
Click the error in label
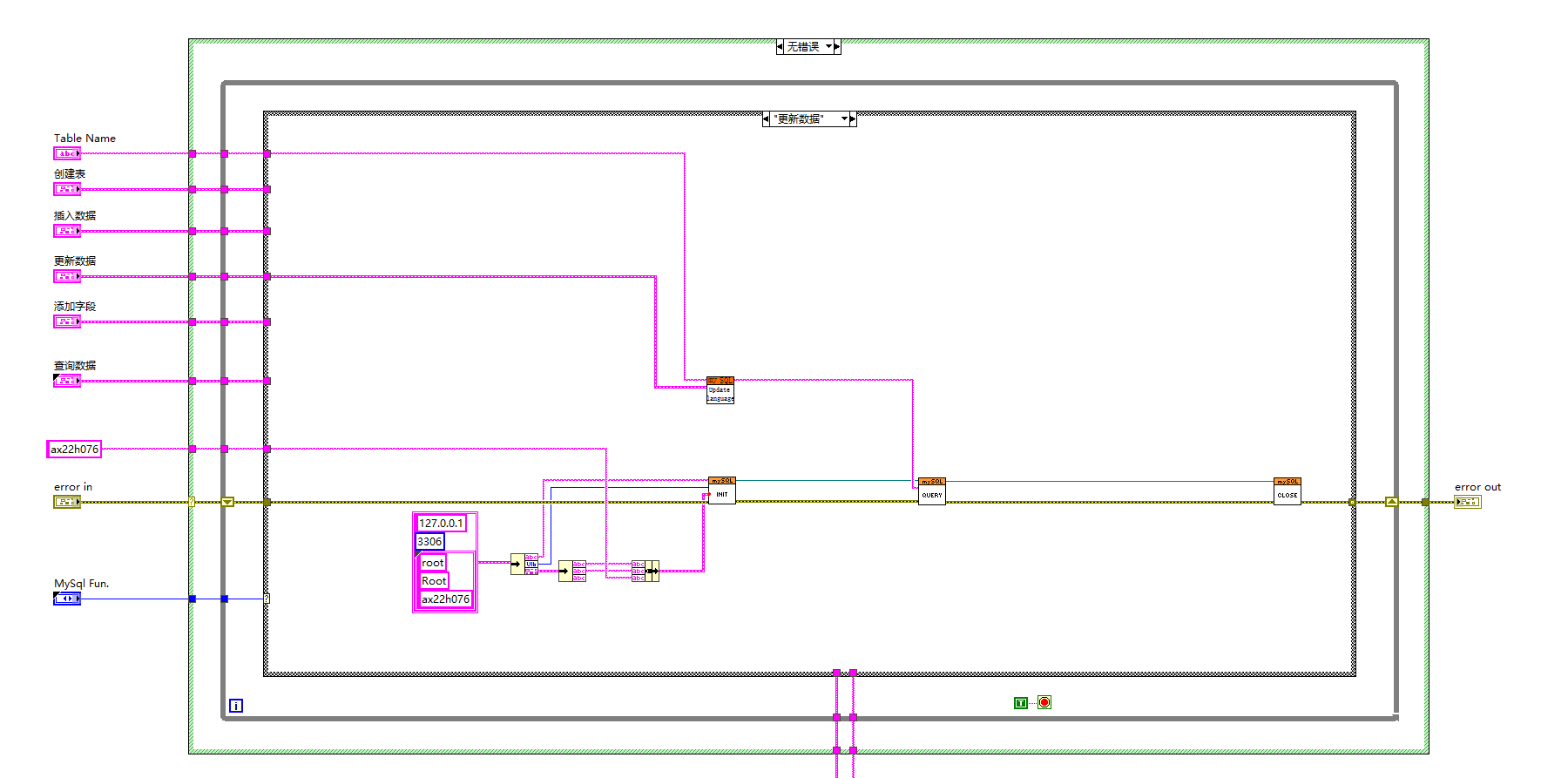[x=73, y=487]
